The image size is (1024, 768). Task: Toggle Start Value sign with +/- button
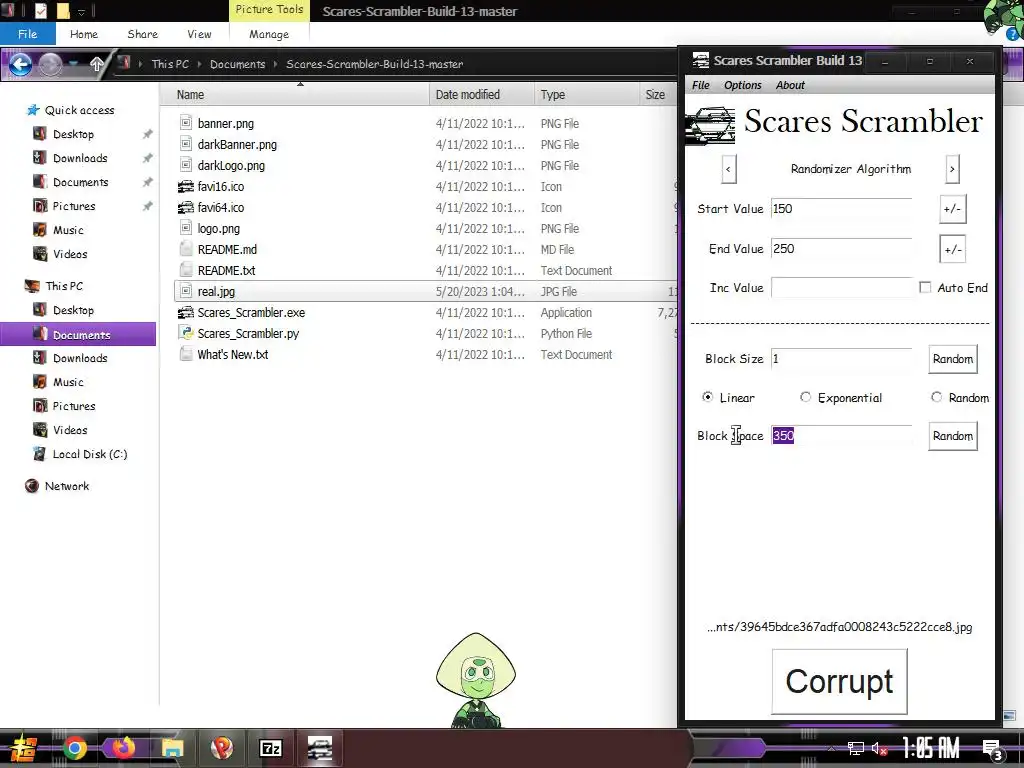(x=952, y=209)
